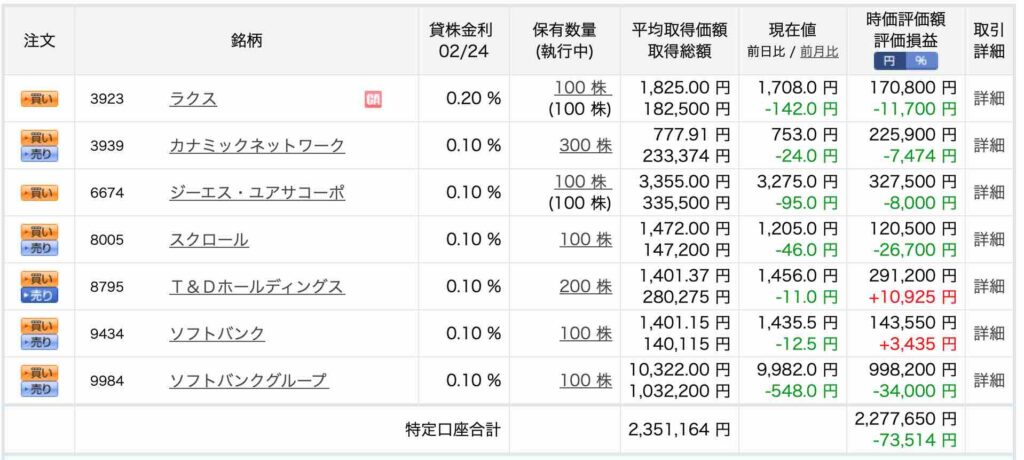Switch price change to 前月比
The width and height of the screenshot is (1024, 460).
pyautogui.click(x=819, y=52)
